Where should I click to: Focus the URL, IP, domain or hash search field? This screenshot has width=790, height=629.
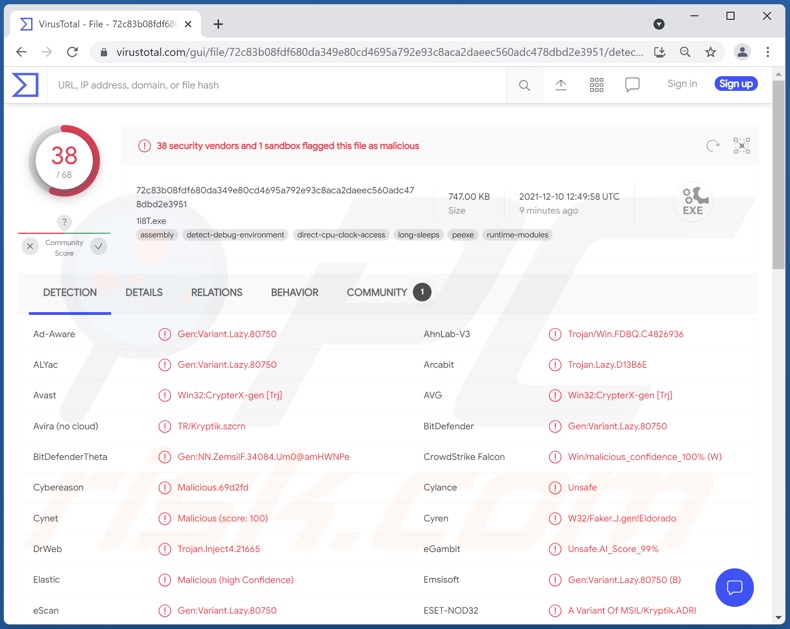(x=277, y=85)
